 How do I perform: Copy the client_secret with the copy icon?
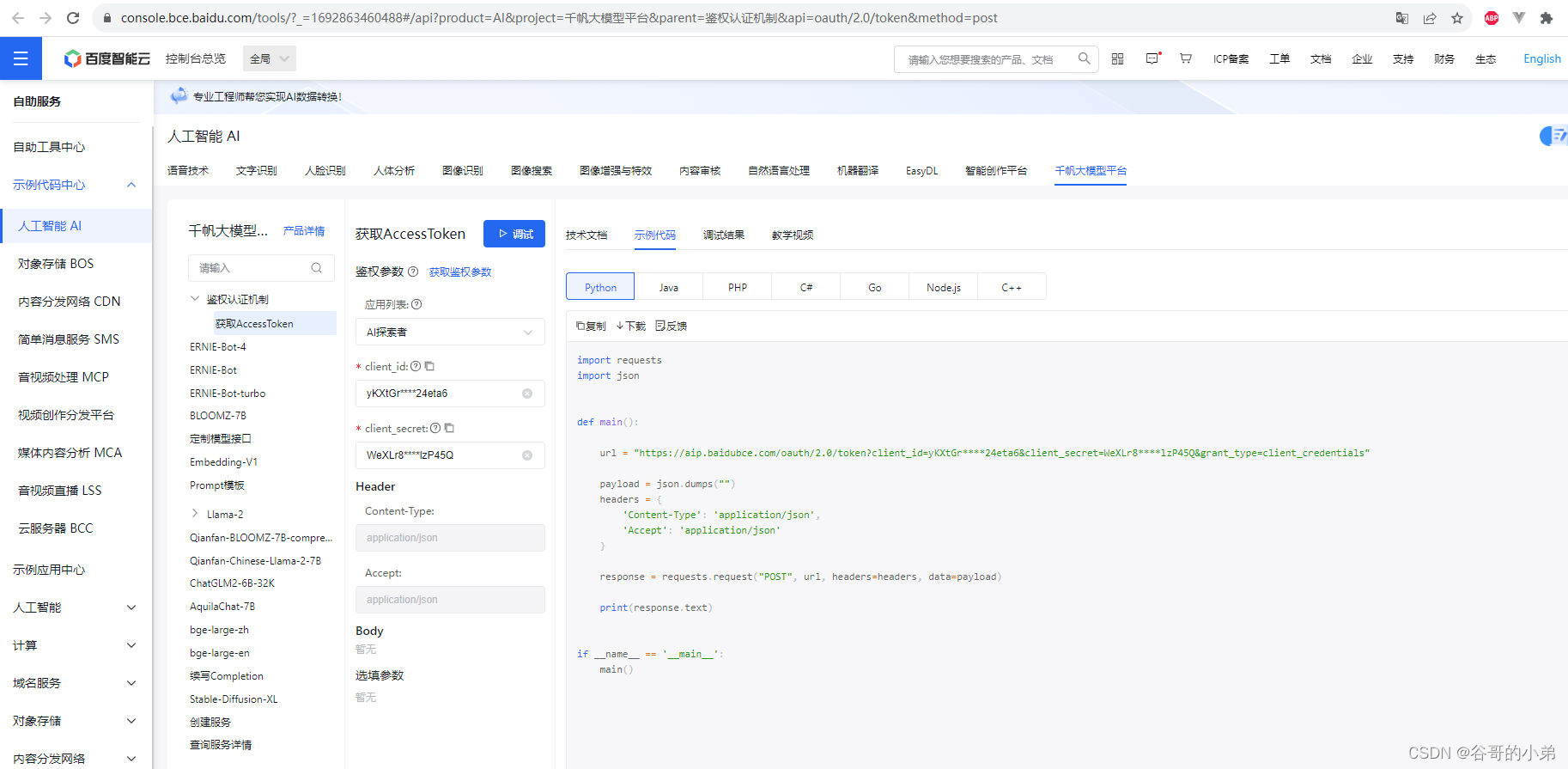click(x=449, y=428)
